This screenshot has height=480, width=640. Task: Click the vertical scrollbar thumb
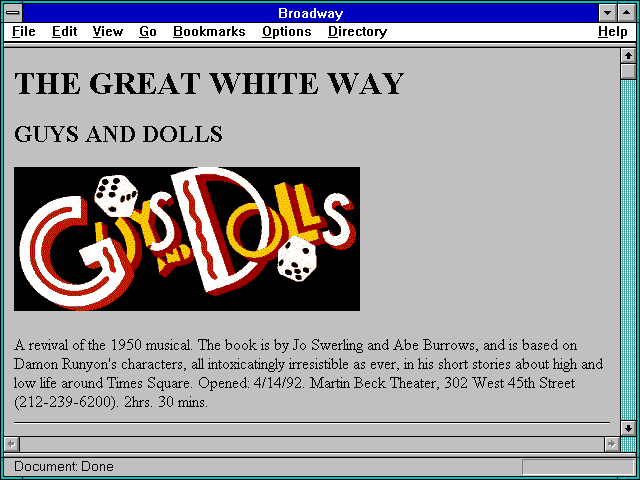[628, 71]
